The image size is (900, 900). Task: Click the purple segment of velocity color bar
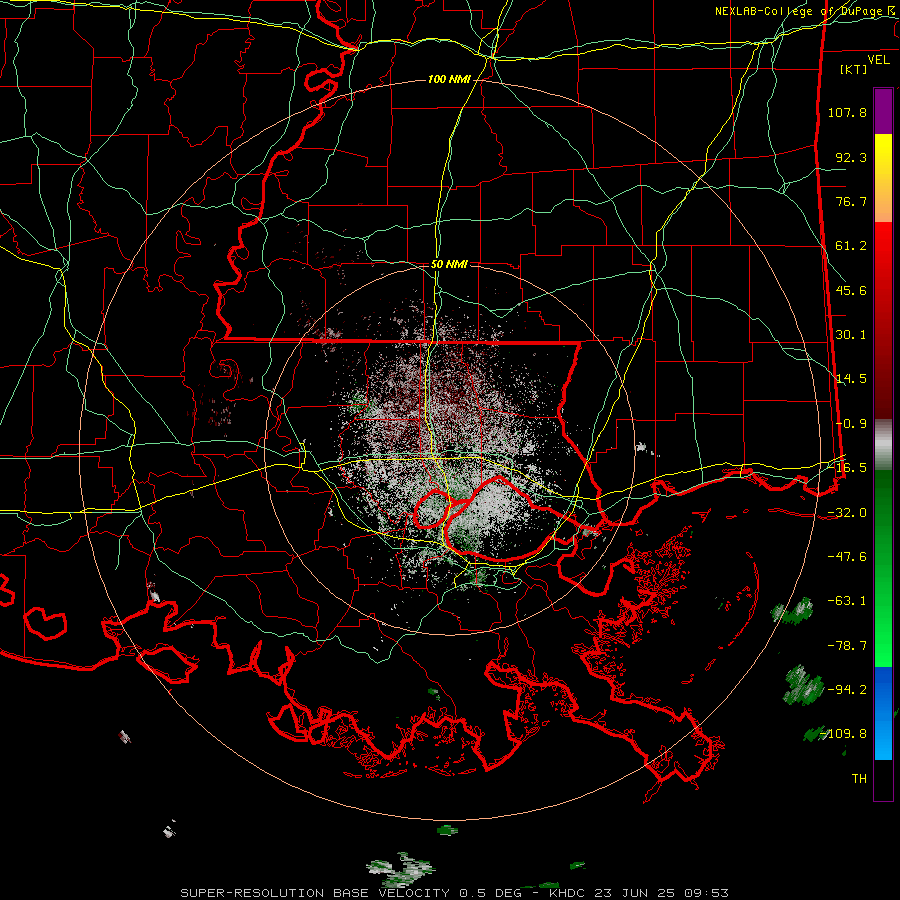[883, 111]
